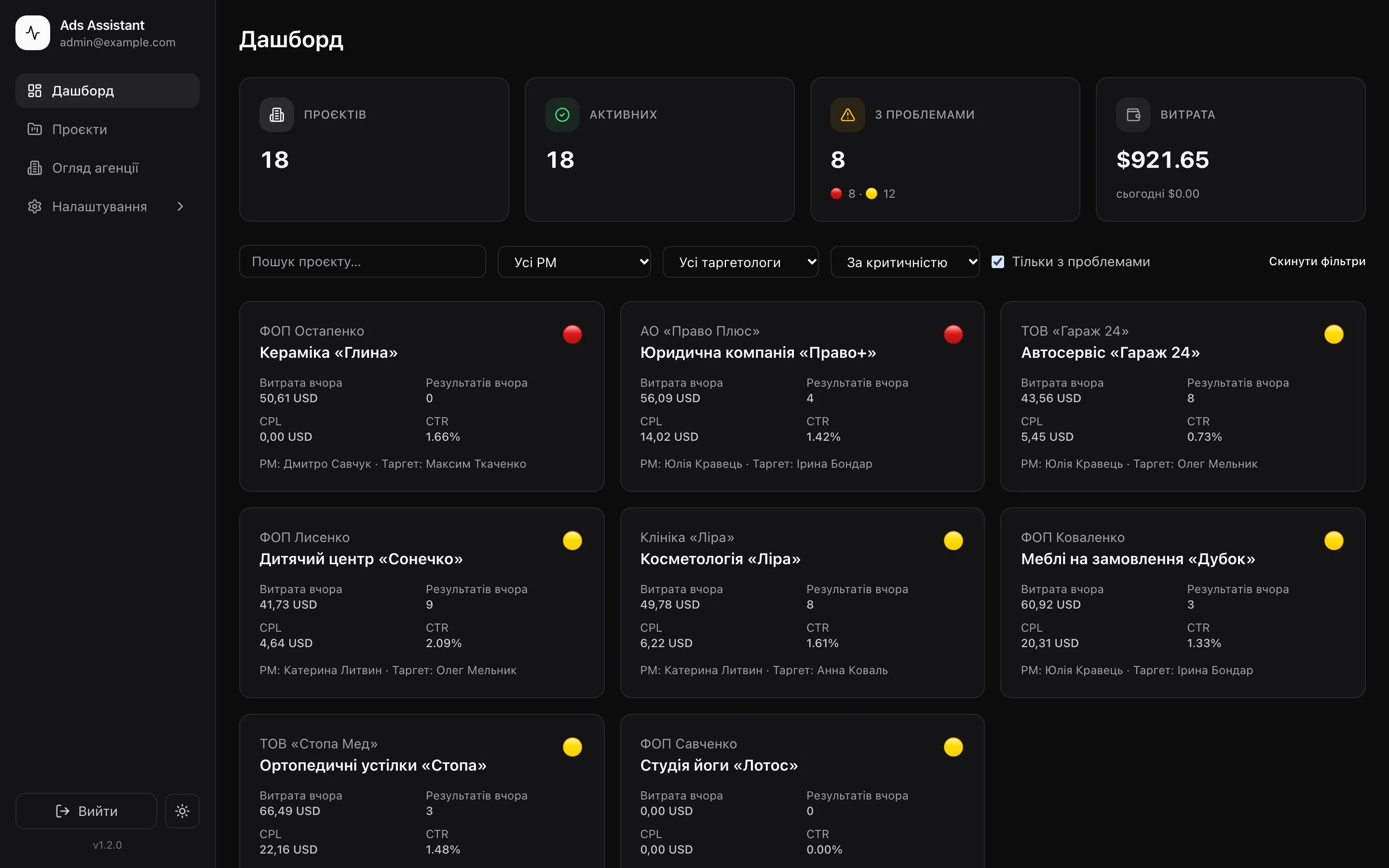Viewport: 1389px width, 868px height.
Task: Click the $921.65 spend value
Action: tap(1162, 160)
